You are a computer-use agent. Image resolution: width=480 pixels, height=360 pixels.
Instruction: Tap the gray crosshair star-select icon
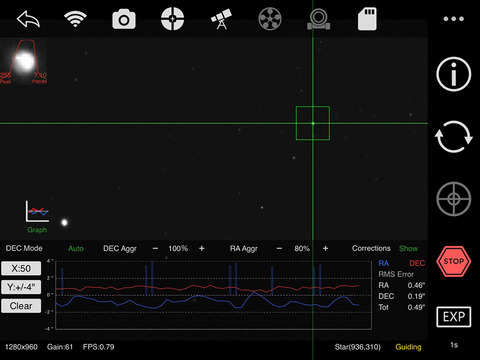[453, 199]
